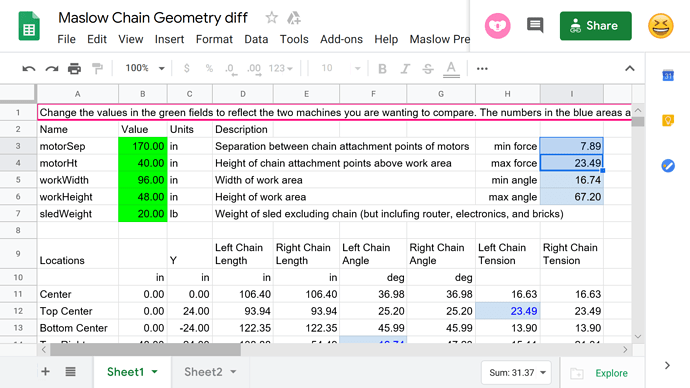The width and height of the screenshot is (690, 388).
Task: Select the workHeight name cell
Action: (78, 197)
